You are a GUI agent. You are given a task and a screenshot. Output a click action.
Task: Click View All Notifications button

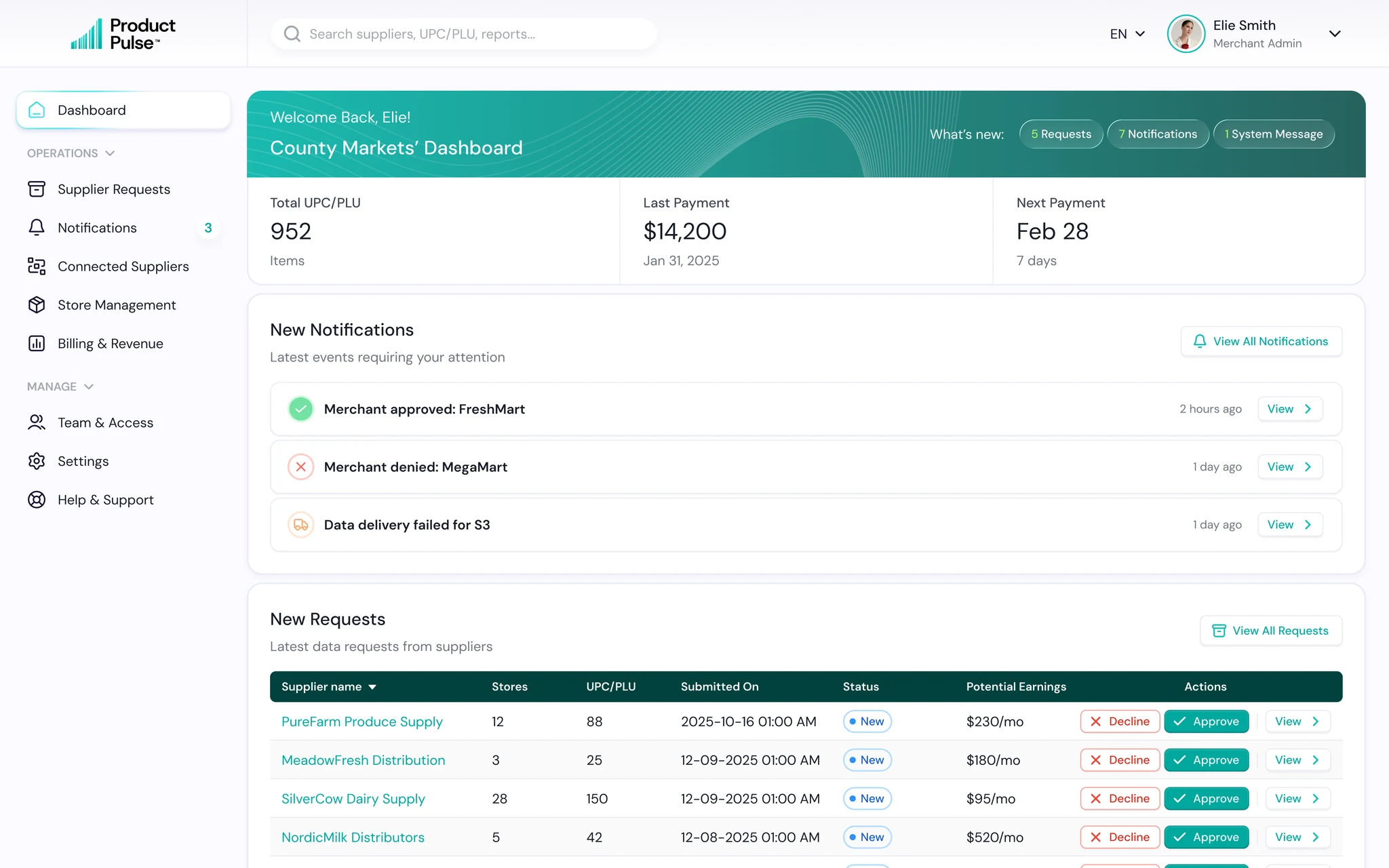(1261, 341)
